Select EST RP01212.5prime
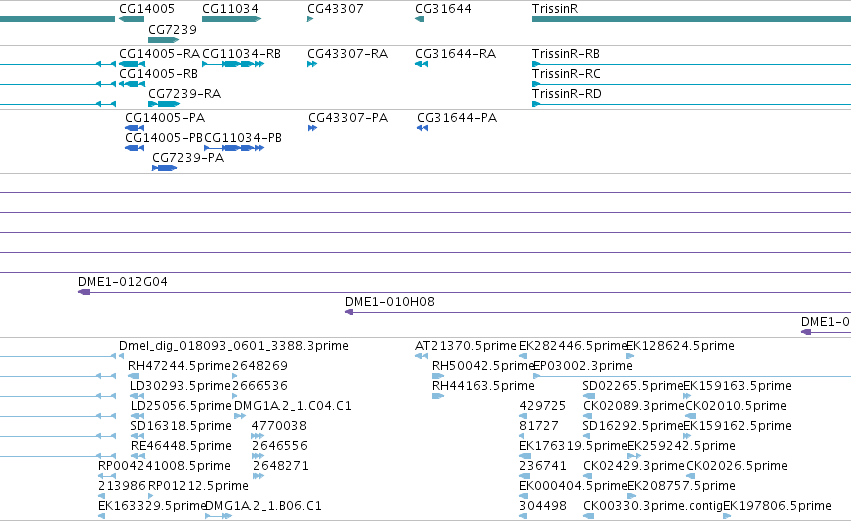851x521 pixels. pyautogui.click(x=198, y=486)
